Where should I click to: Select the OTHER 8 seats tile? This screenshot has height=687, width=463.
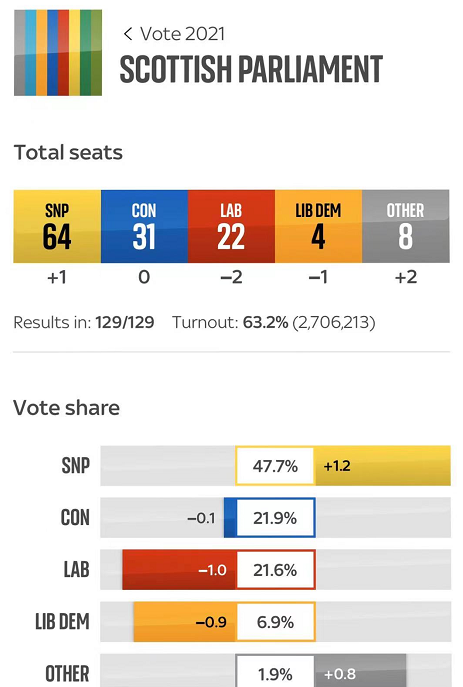(406, 226)
